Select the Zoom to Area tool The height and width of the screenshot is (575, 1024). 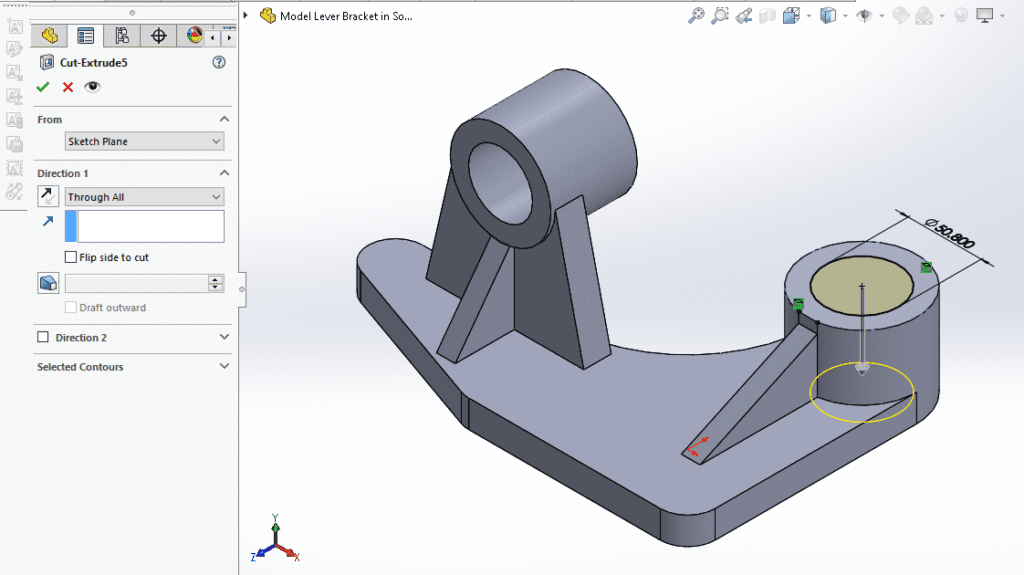(x=720, y=16)
